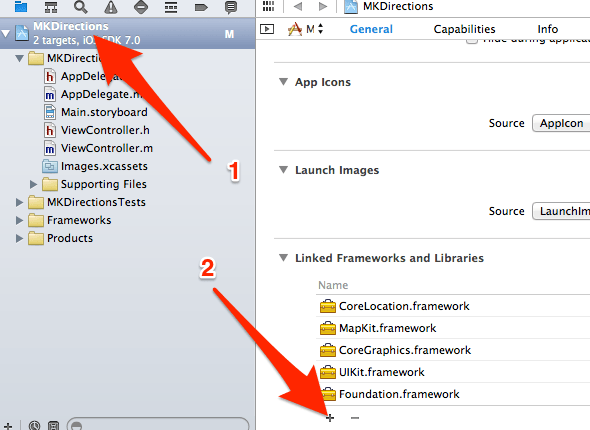Click the Frameworks folder icon
This screenshot has width=590, height=430.
36,220
